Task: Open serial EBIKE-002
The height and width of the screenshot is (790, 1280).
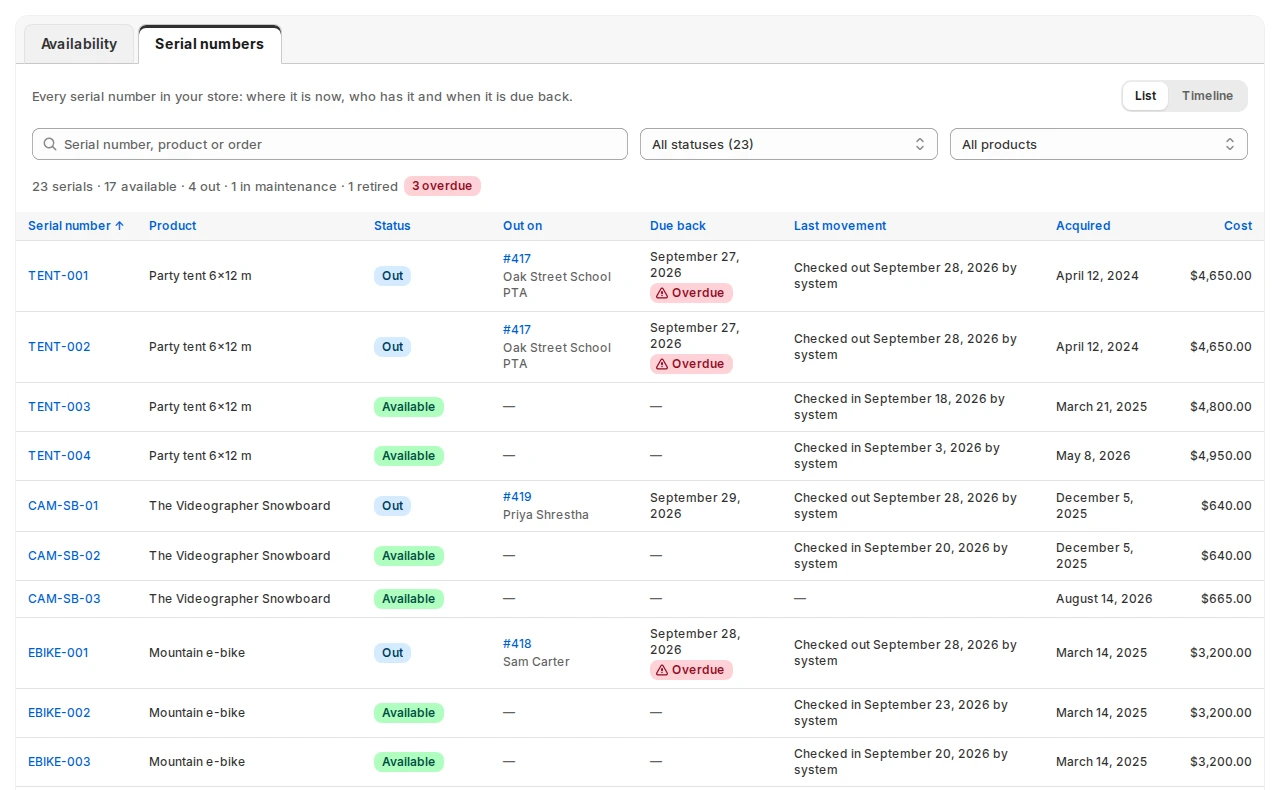Action: pyautogui.click(x=59, y=713)
